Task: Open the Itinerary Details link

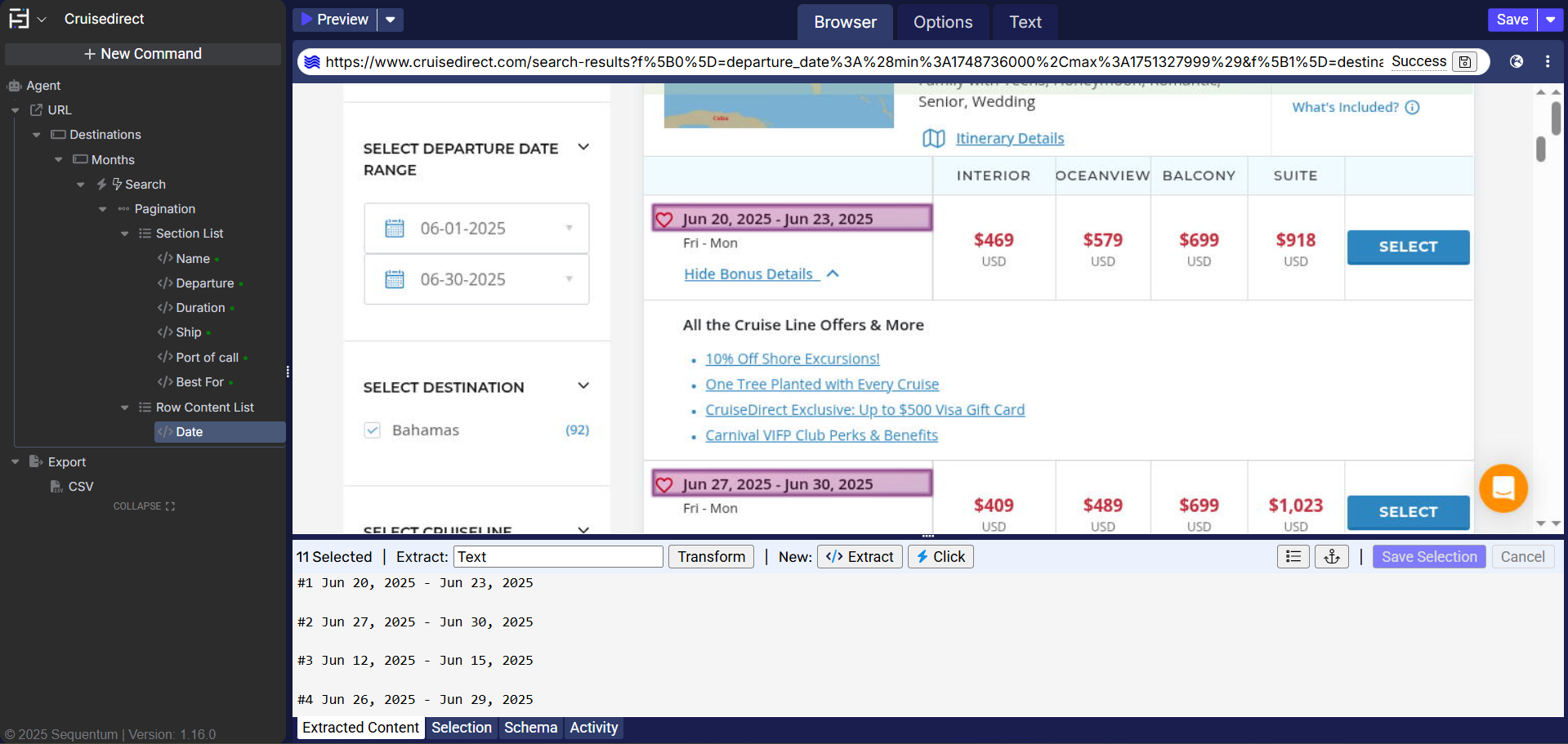Action: (x=1009, y=139)
